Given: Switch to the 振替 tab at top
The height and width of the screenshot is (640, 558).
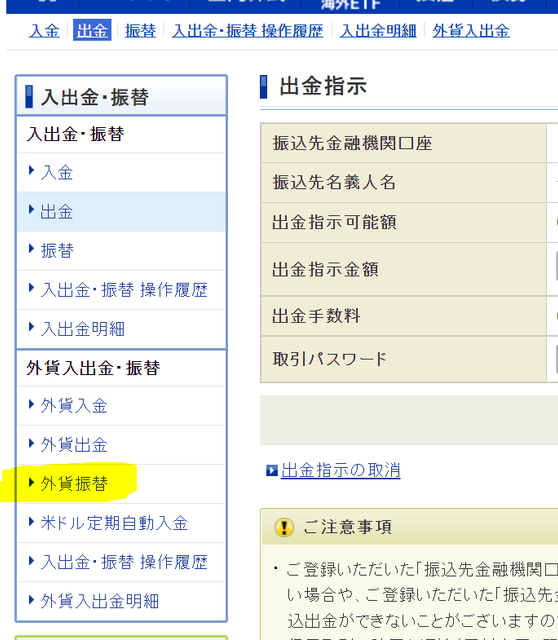Looking at the screenshot, I should (x=140, y=31).
